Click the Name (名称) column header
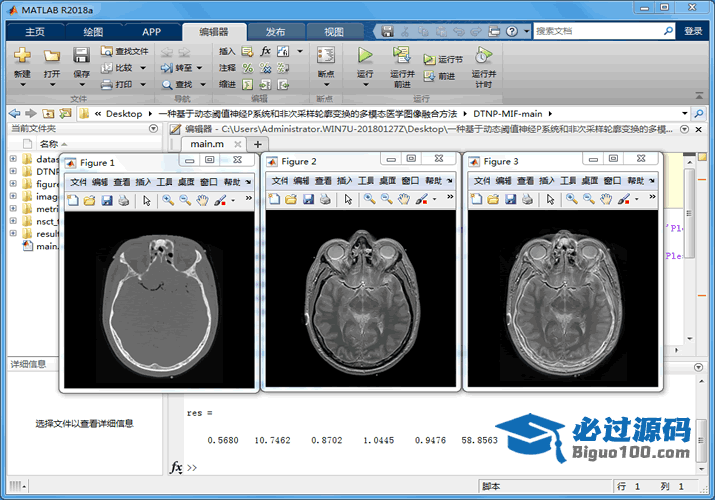This screenshot has height=500, width=715. click(x=49, y=144)
